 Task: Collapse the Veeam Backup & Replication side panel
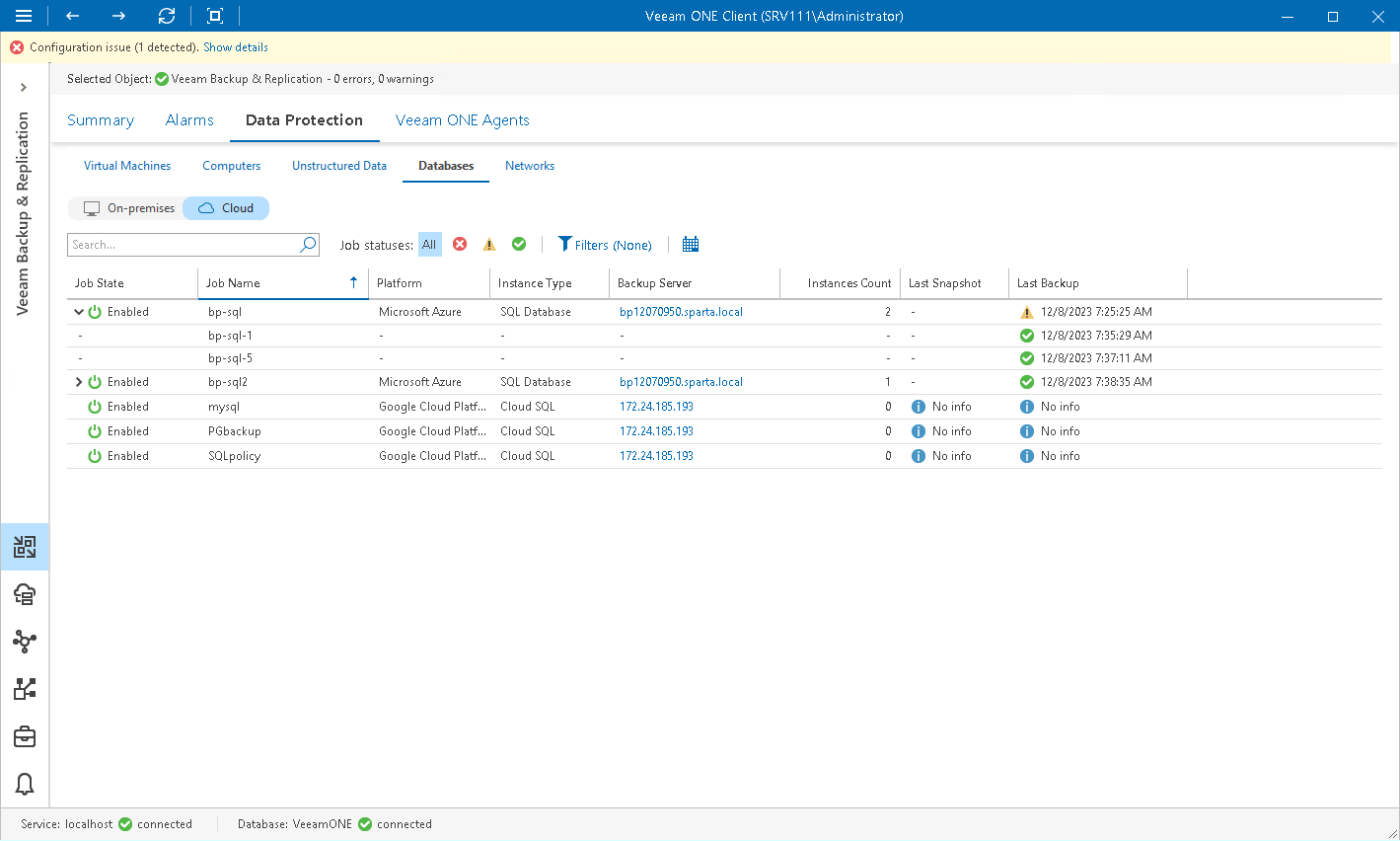(24, 87)
